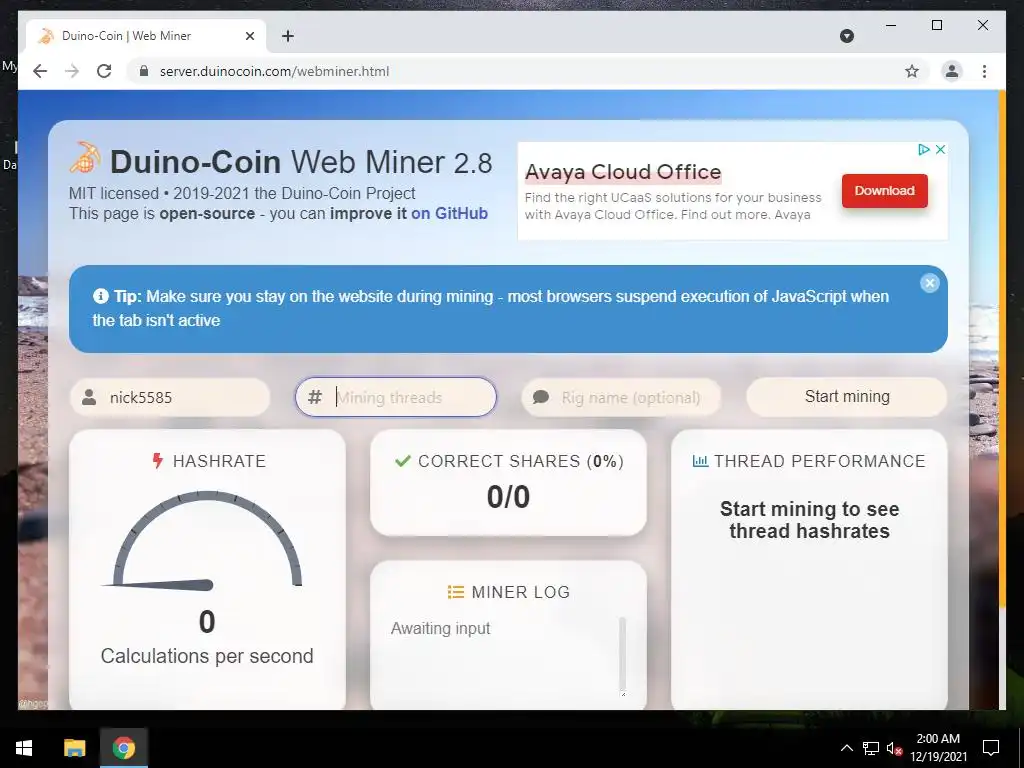Screen dimensions: 1024x768
Task: Click the green checkmark Correct Shares icon
Action: click(x=402, y=461)
